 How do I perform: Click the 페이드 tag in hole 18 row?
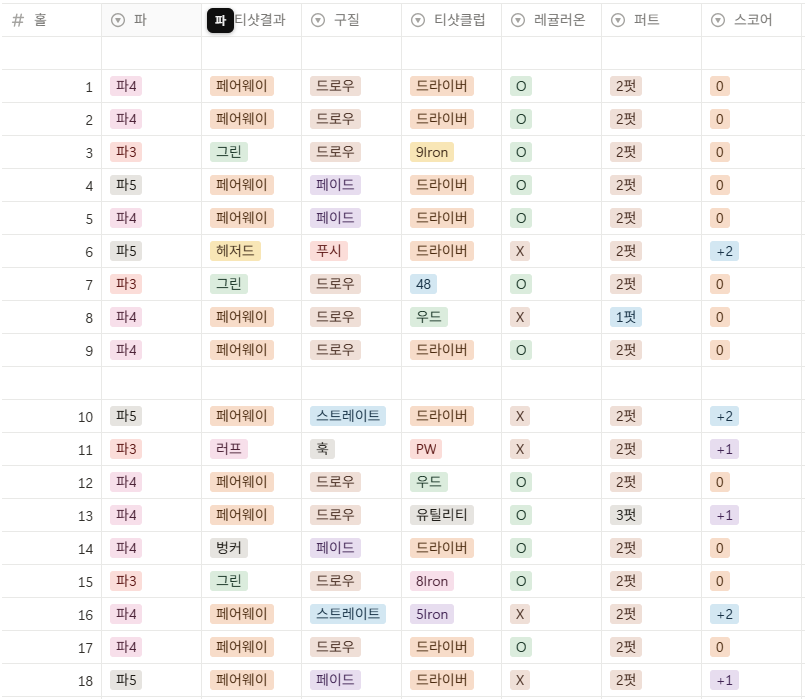(335, 680)
